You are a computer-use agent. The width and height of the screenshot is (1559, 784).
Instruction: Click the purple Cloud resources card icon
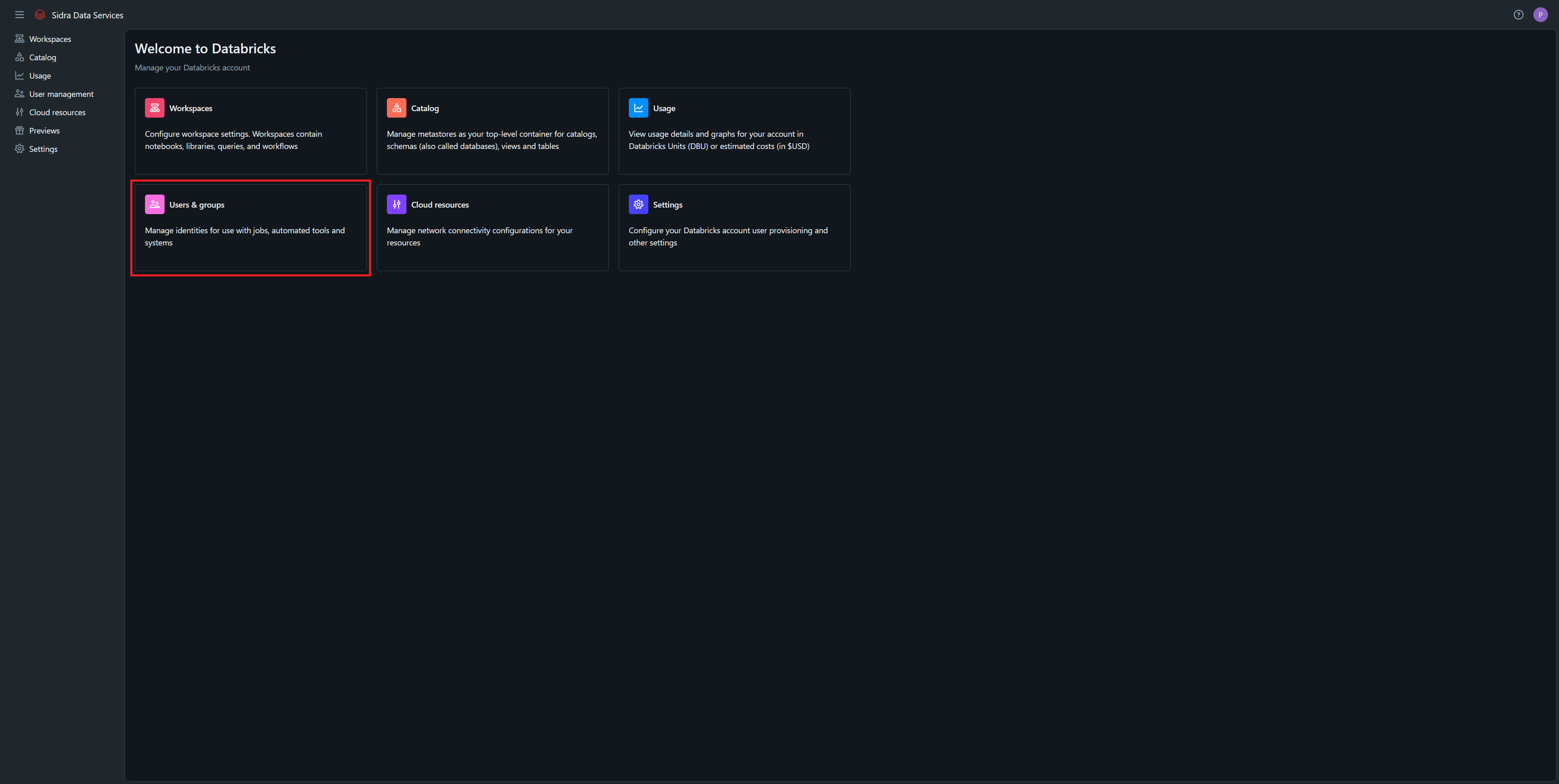tap(396, 204)
